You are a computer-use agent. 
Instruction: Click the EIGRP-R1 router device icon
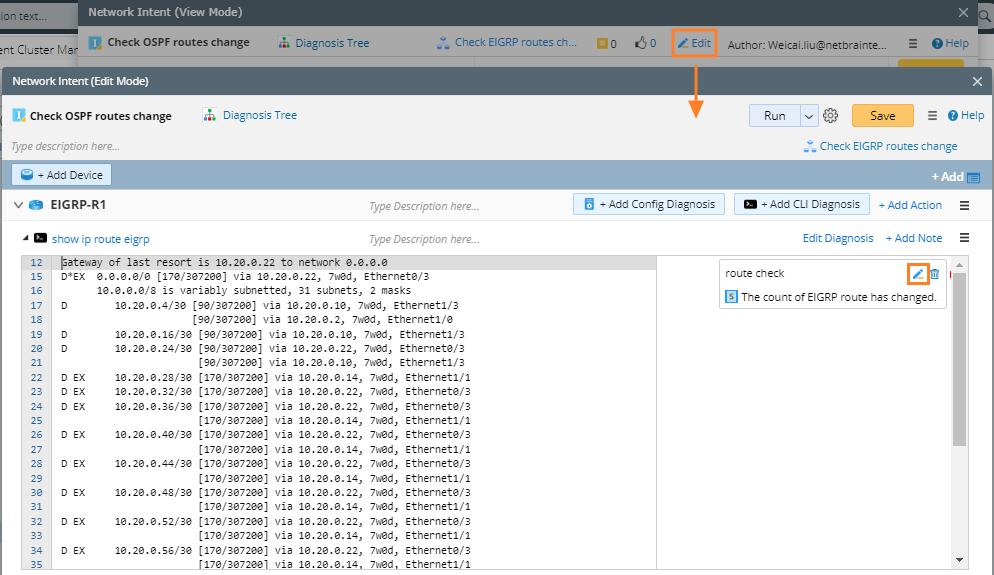click(x=36, y=205)
